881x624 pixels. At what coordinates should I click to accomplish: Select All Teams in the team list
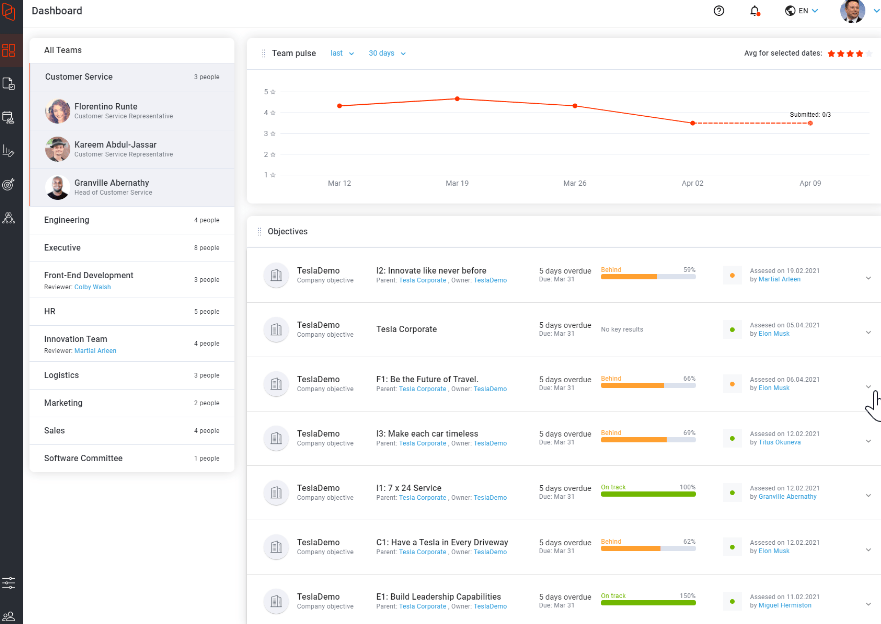[131, 51]
